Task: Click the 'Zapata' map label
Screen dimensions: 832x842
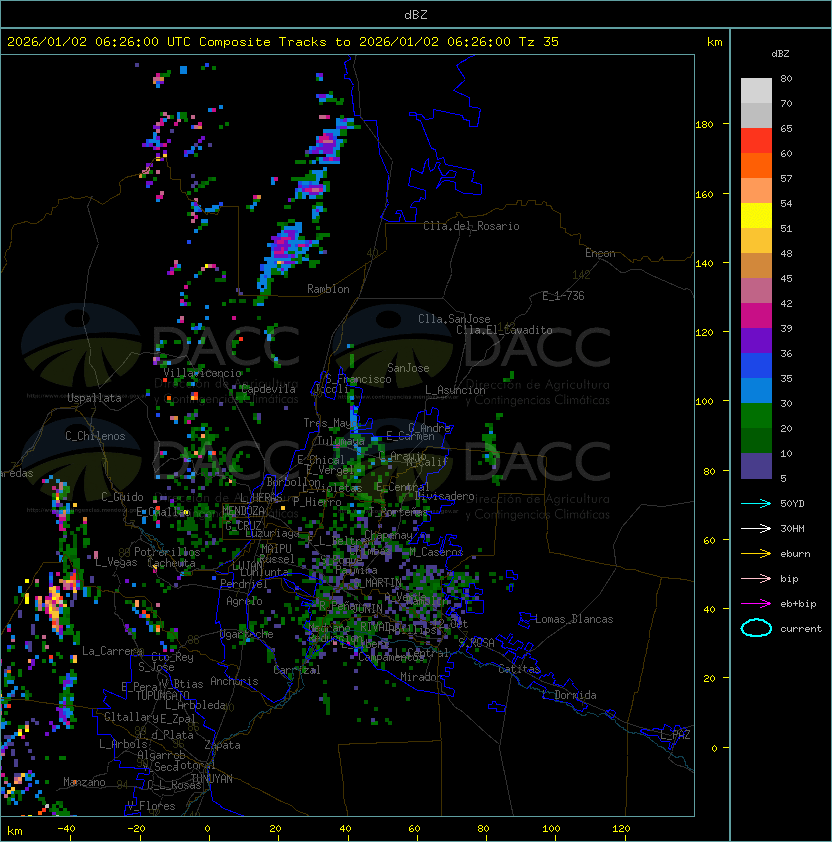Action: [222, 745]
